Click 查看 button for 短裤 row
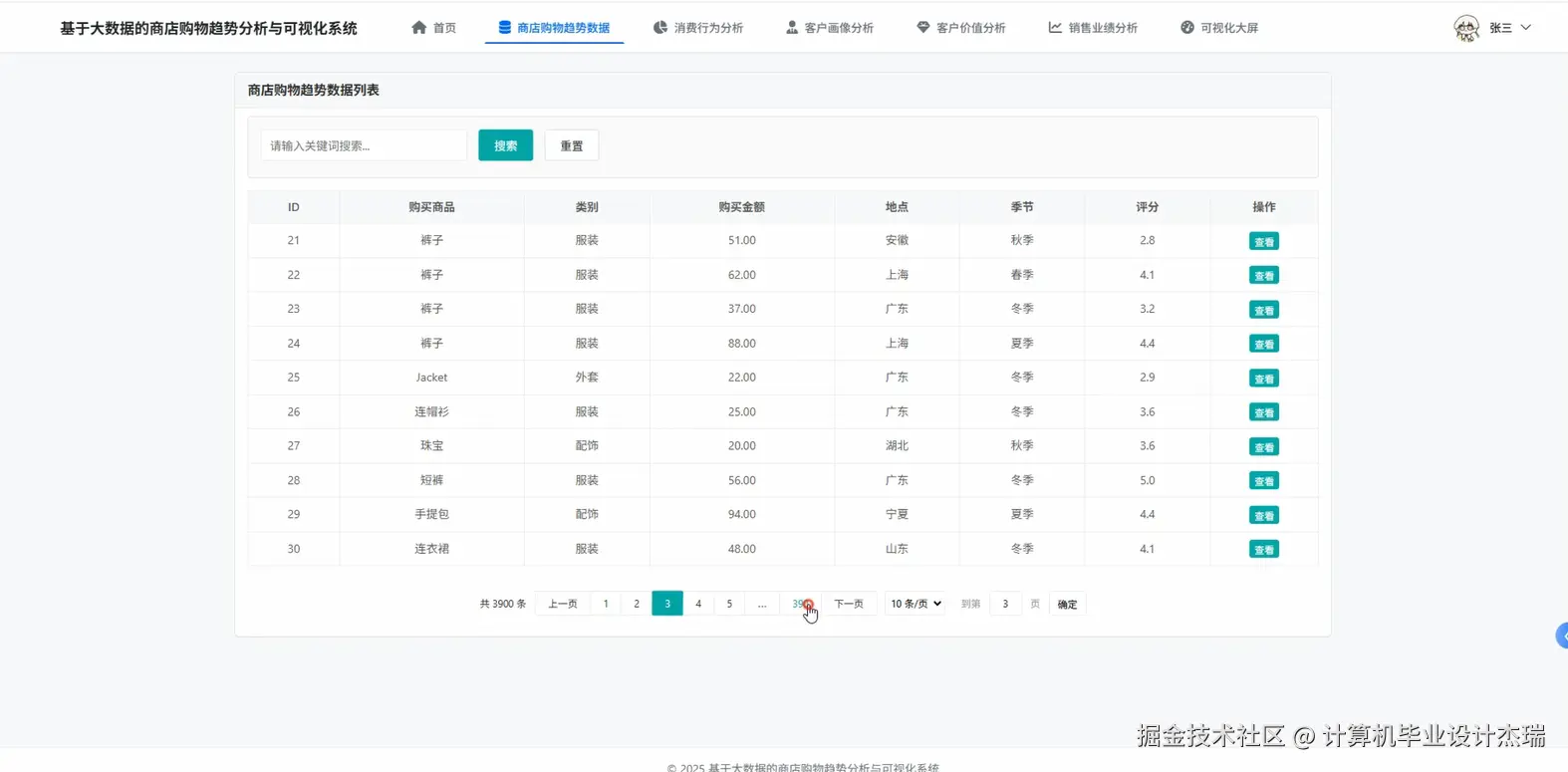 [1264, 482]
